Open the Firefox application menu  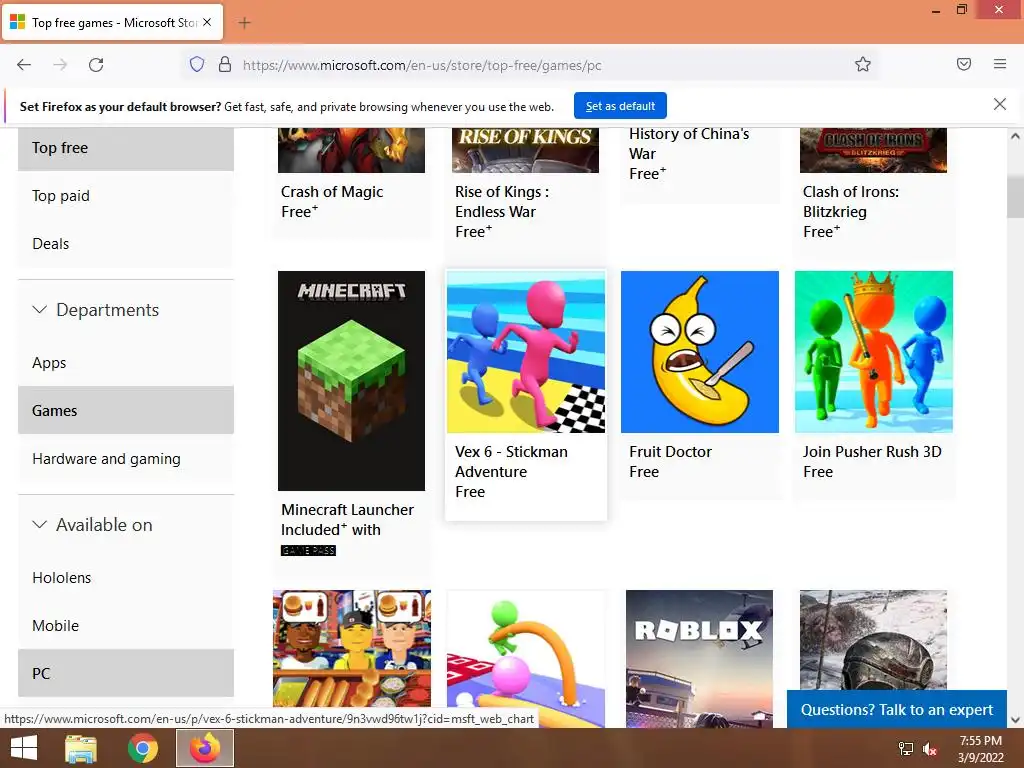coord(1000,64)
